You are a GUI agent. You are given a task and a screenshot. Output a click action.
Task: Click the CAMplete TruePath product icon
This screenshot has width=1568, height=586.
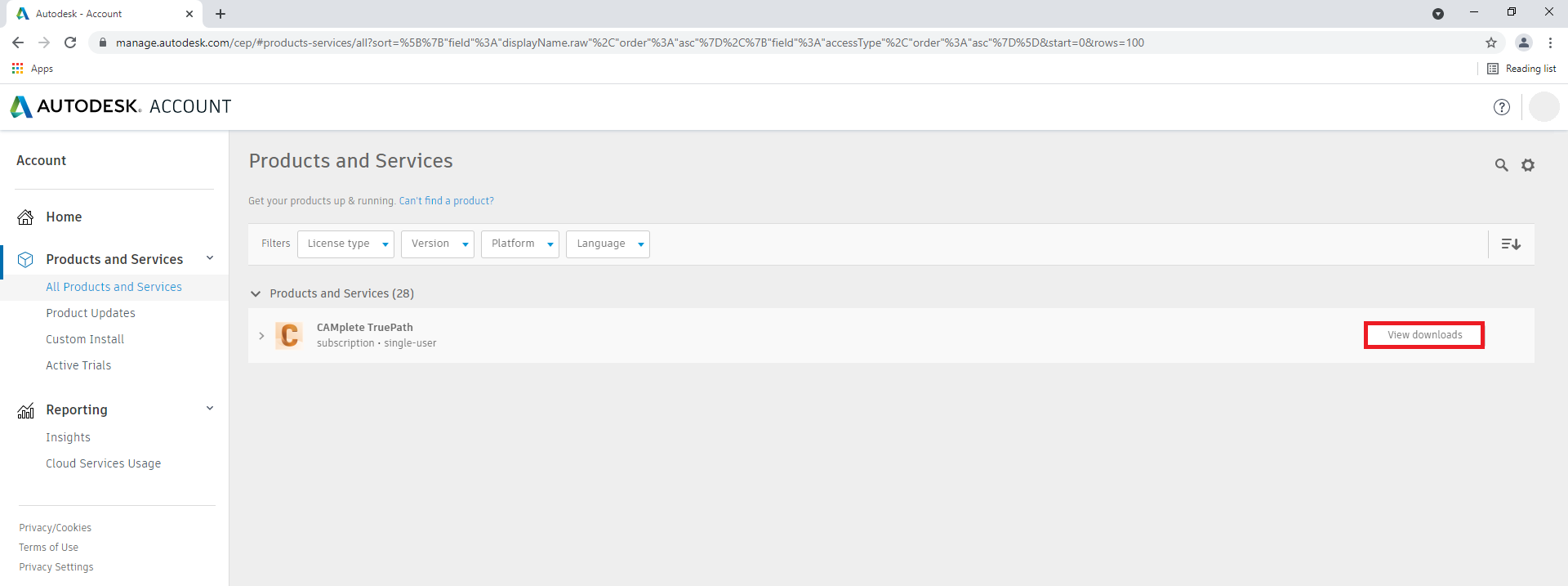click(x=289, y=335)
